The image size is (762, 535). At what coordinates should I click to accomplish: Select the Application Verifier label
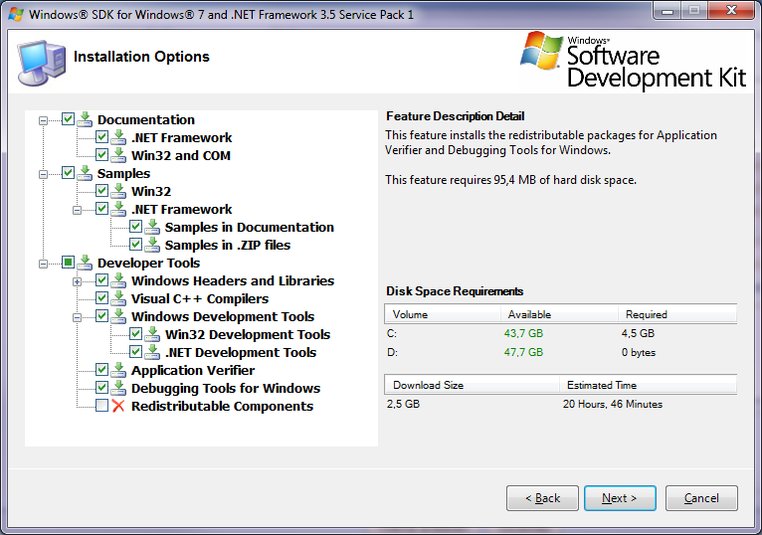pyautogui.click(x=193, y=370)
